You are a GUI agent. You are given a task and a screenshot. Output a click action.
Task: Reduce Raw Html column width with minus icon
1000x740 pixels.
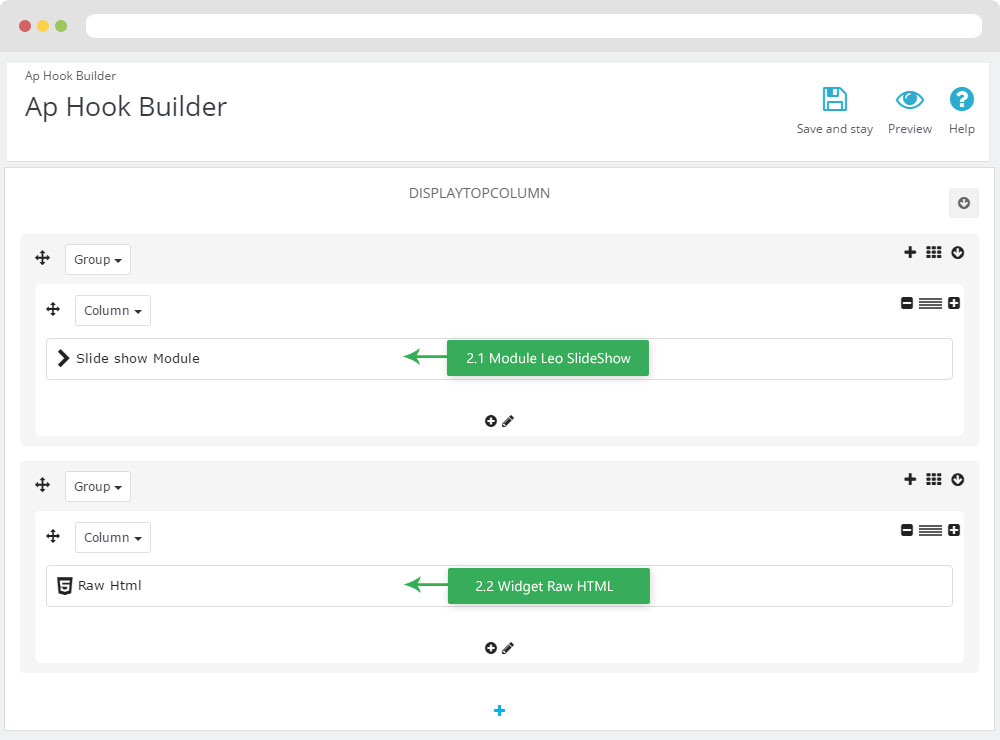(907, 530)
